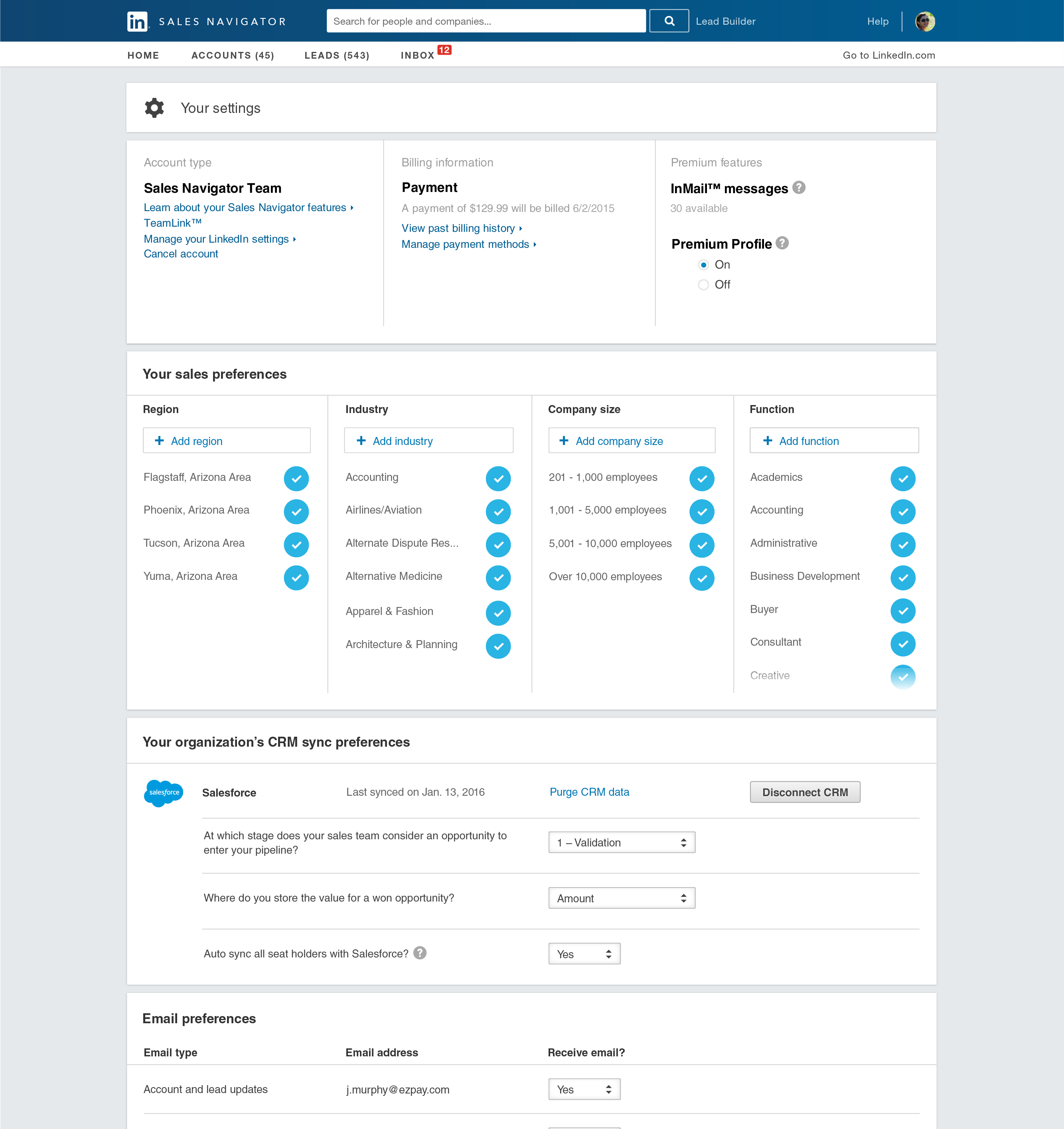Toggle Apparel & Fashion industry checkmark
Screen dimensions: 1064x1129
(499, 613)
